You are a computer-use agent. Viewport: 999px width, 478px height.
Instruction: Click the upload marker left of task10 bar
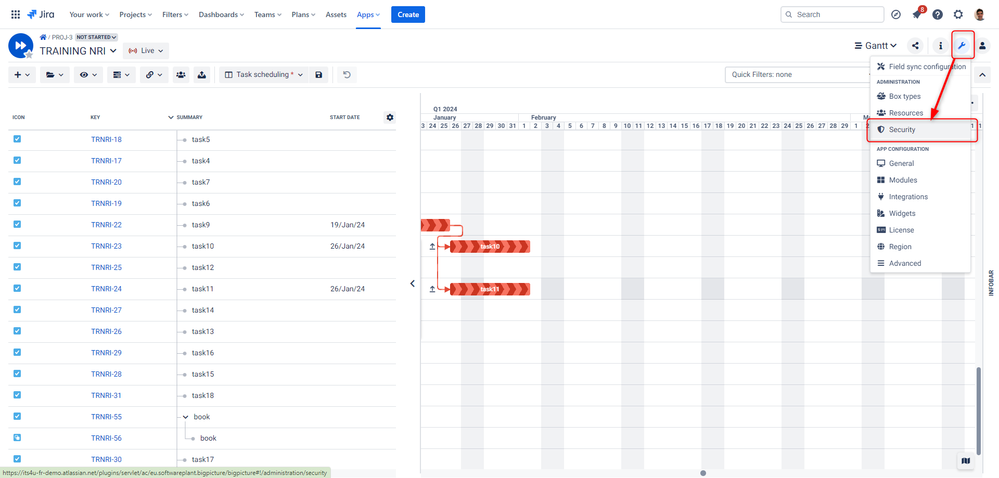[x=433, y=247]
